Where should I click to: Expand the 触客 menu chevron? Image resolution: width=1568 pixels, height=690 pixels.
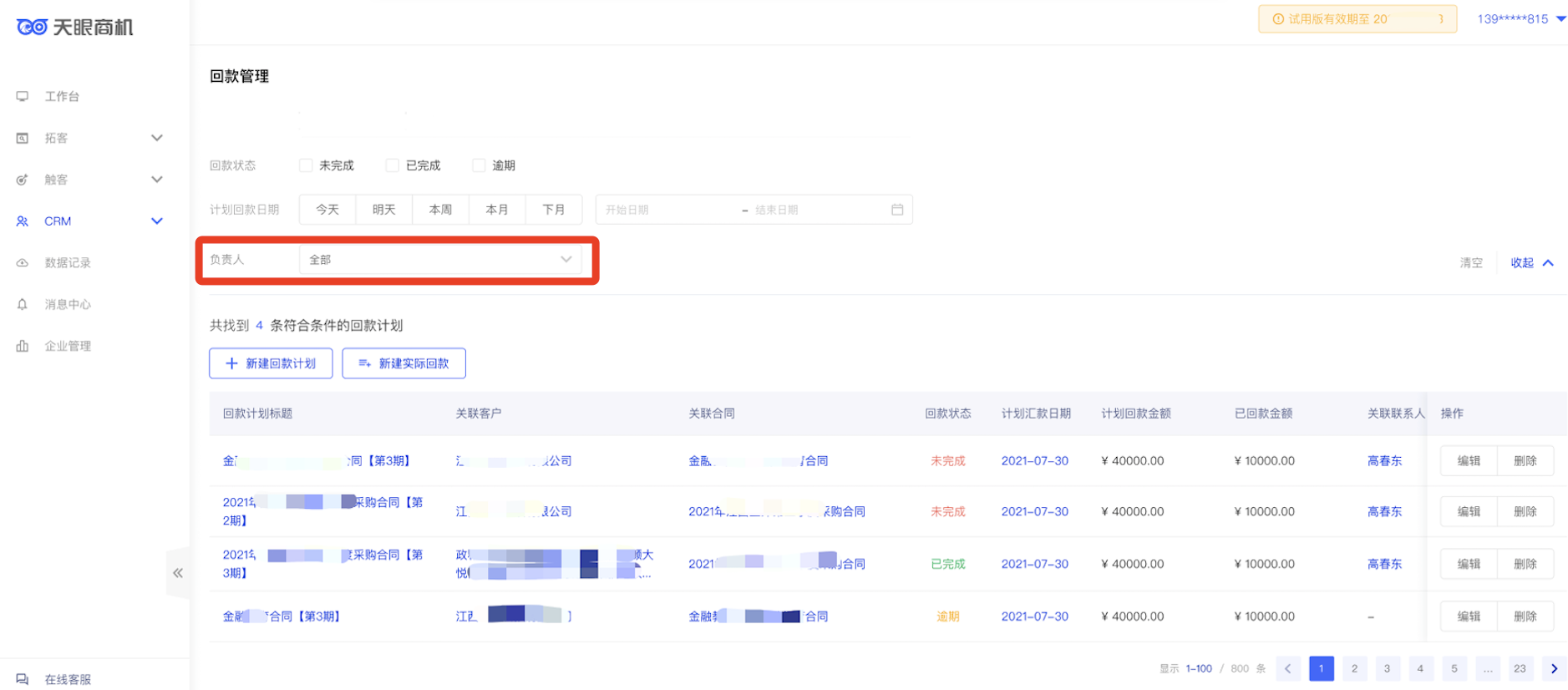point(157,180)
